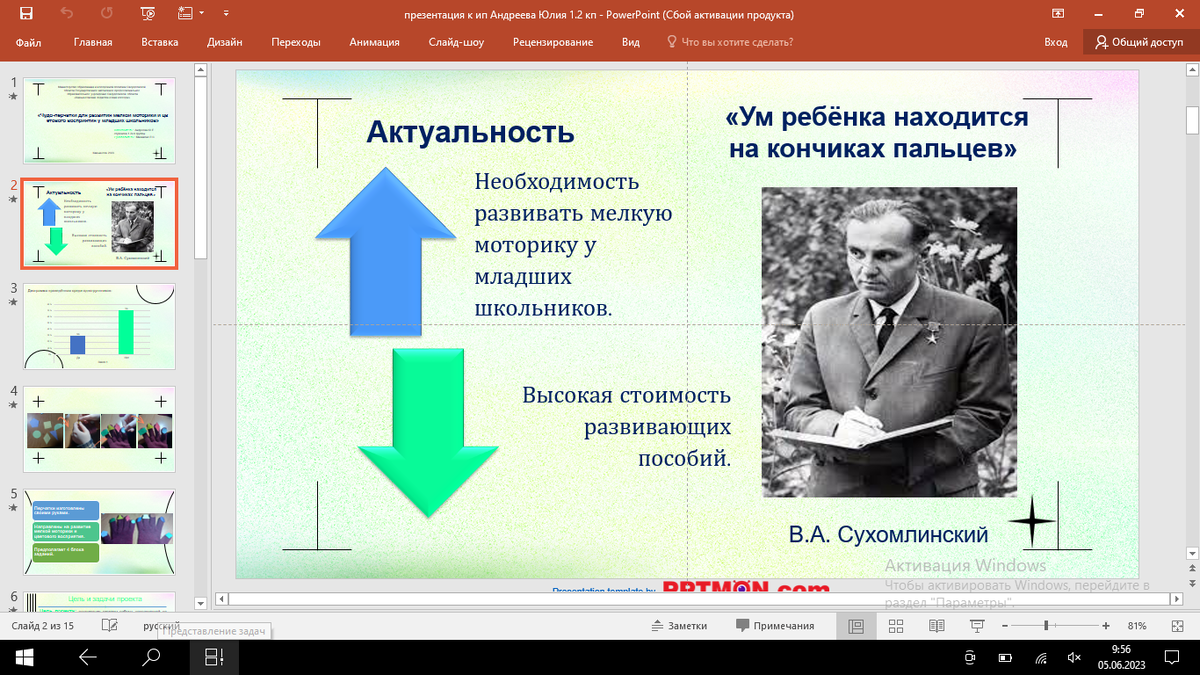Image resolution: width=1200 pixels, height=675 pixels.
Task: Select slide 4 thumbnail with photos
Action: [99, 430]
